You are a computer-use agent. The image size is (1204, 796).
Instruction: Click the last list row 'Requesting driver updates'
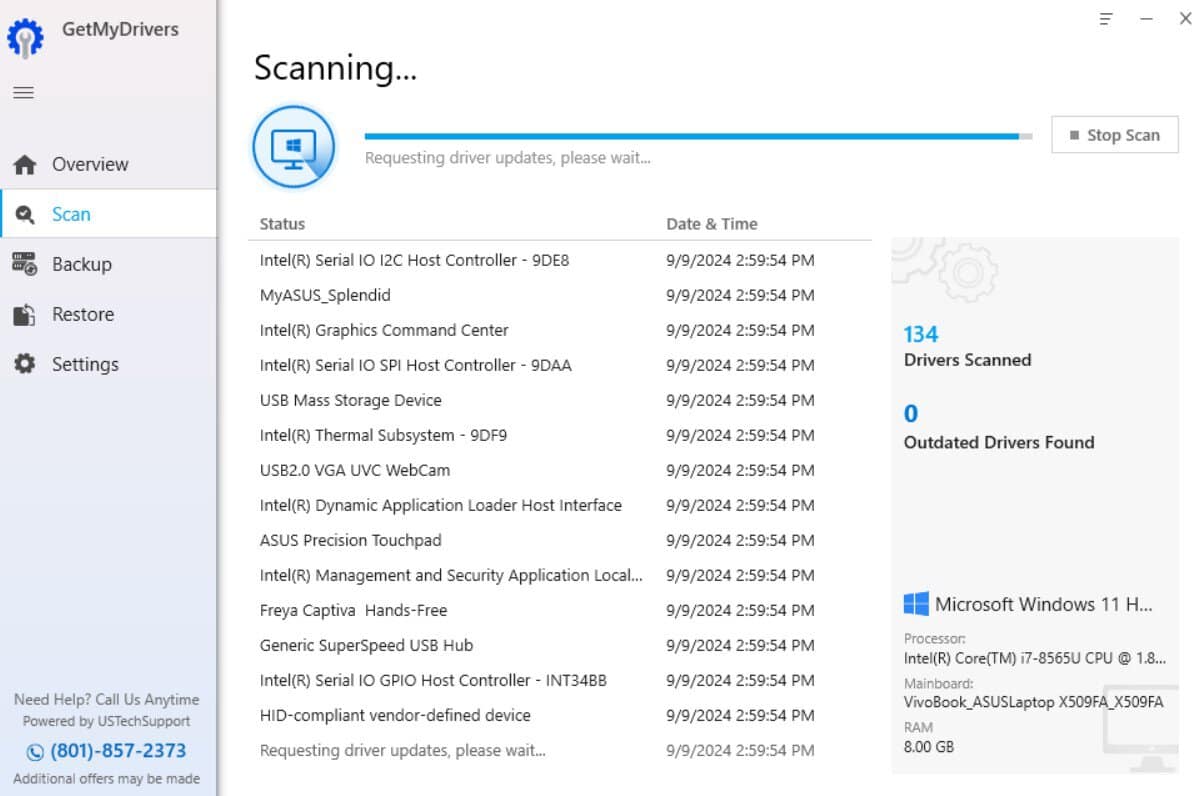[560, 750]
